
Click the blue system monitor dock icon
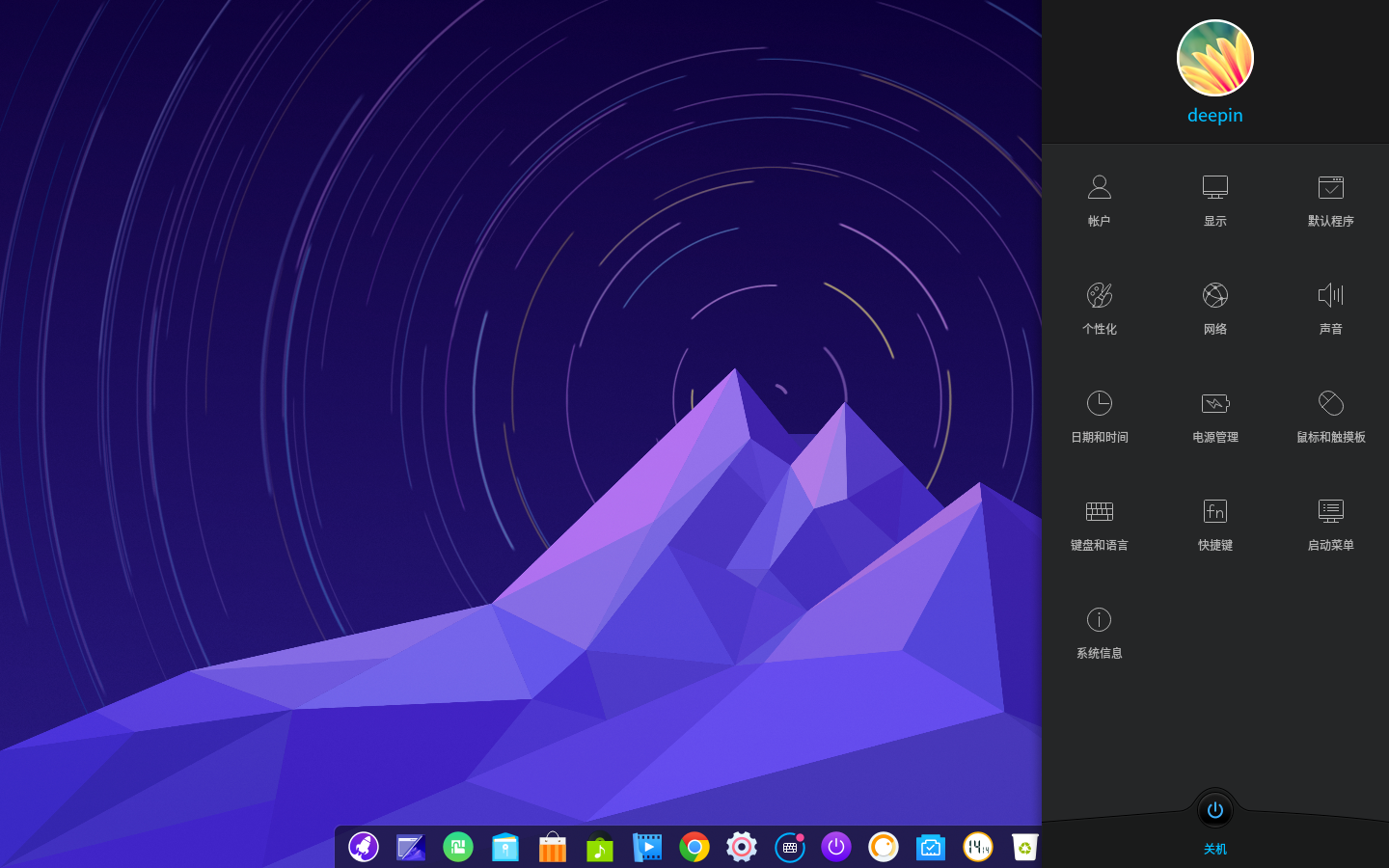(931, 847)
